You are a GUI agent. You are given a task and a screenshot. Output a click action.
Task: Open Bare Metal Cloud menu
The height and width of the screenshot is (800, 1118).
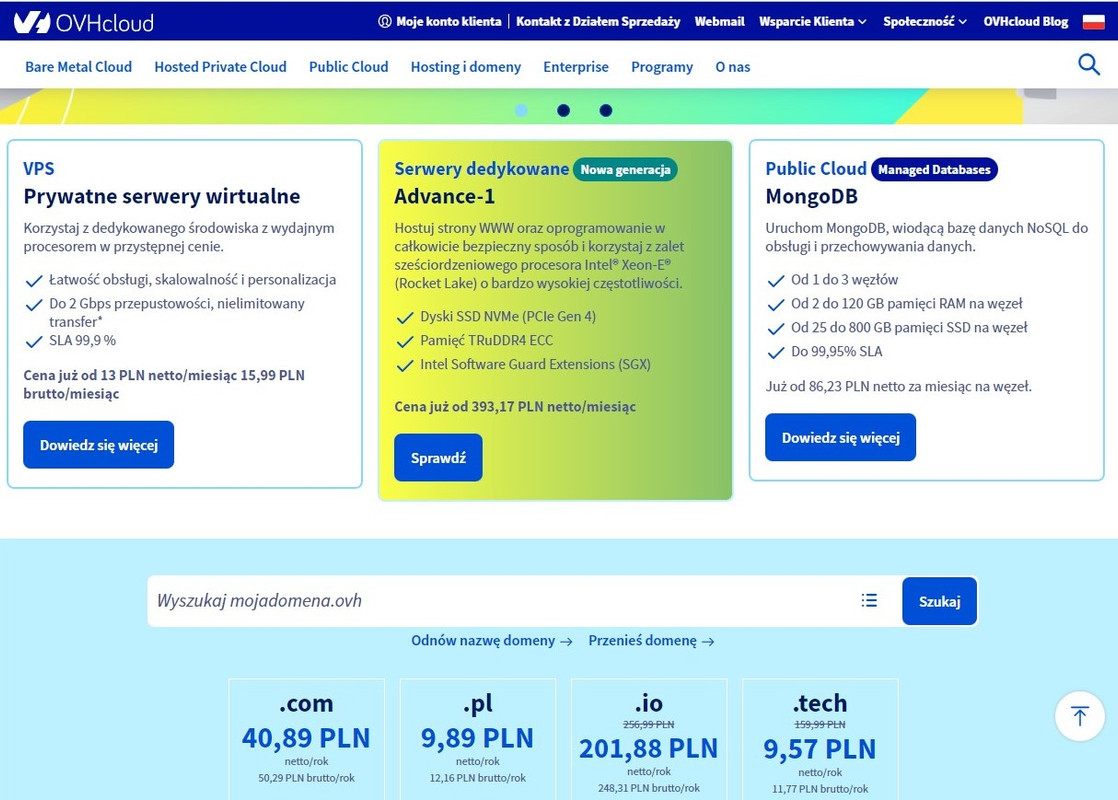point(78,67)
